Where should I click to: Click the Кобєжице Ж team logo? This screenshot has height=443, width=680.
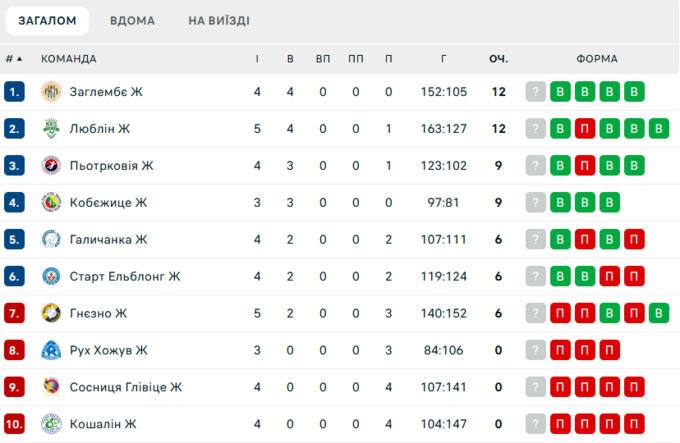click(x=51, y=203)
